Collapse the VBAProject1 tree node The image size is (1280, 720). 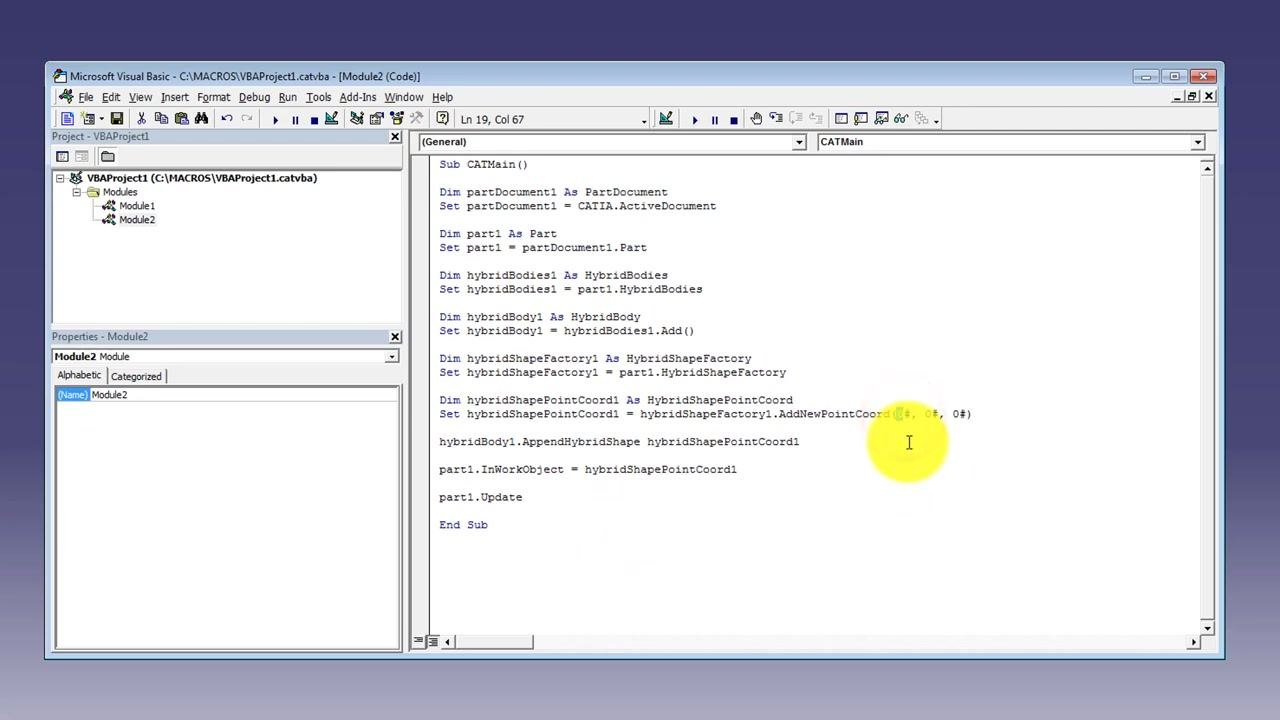click(60, 178)
